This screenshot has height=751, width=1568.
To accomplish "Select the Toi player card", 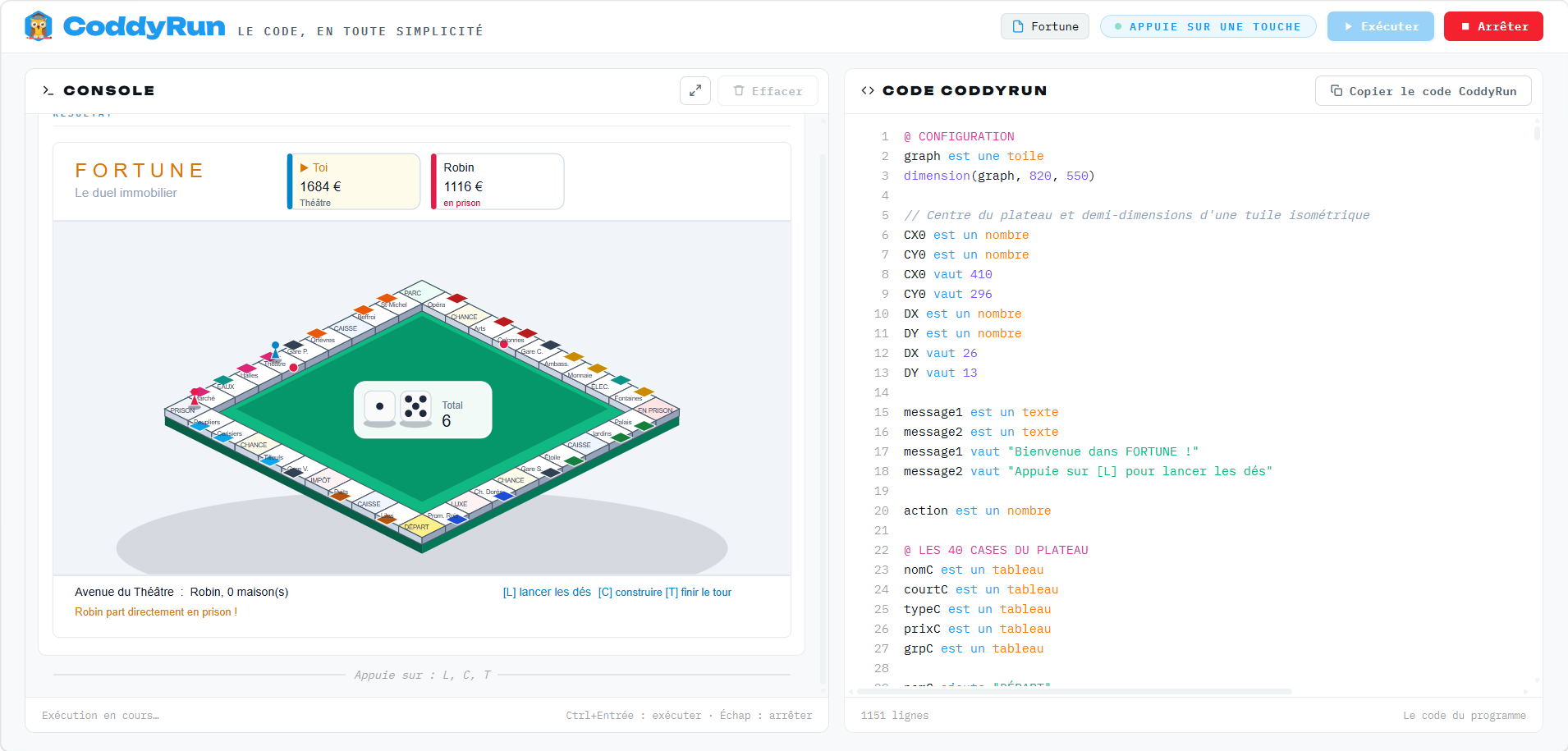I will (x=354, y=181).
